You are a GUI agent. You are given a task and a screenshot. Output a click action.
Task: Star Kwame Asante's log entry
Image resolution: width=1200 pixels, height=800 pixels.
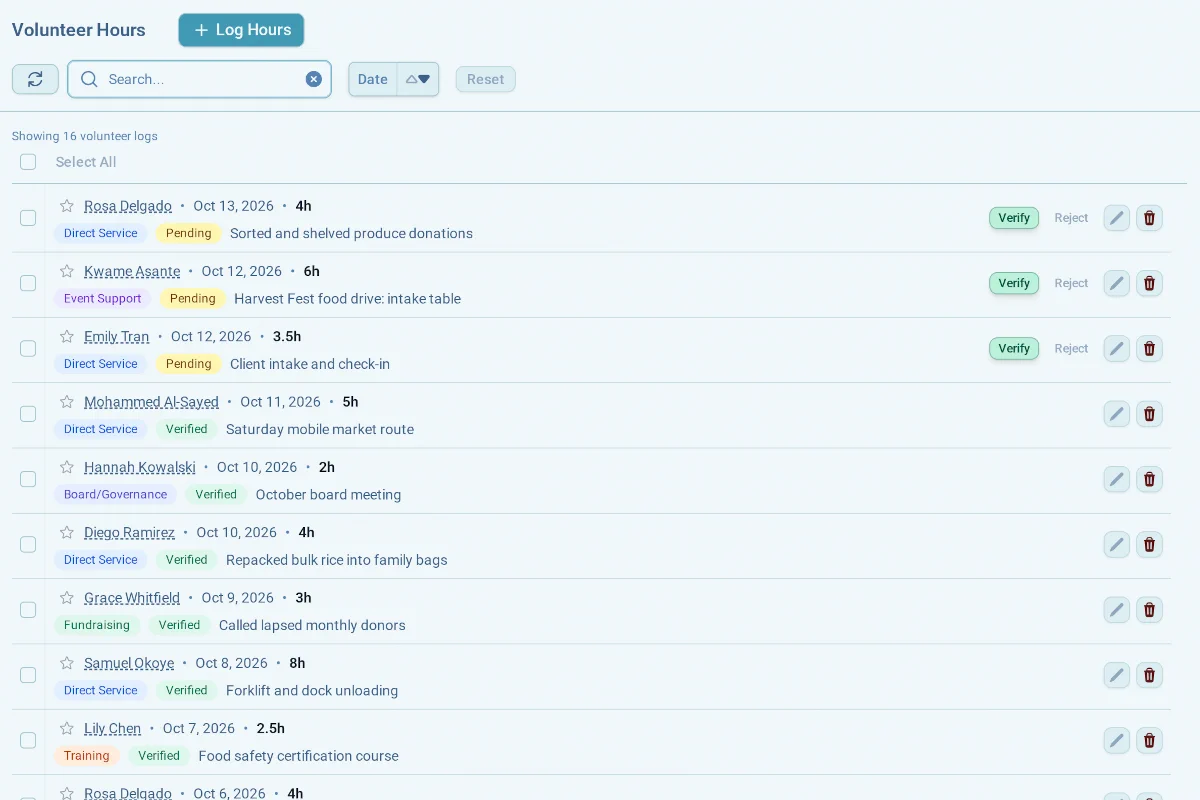pos(67,271)
